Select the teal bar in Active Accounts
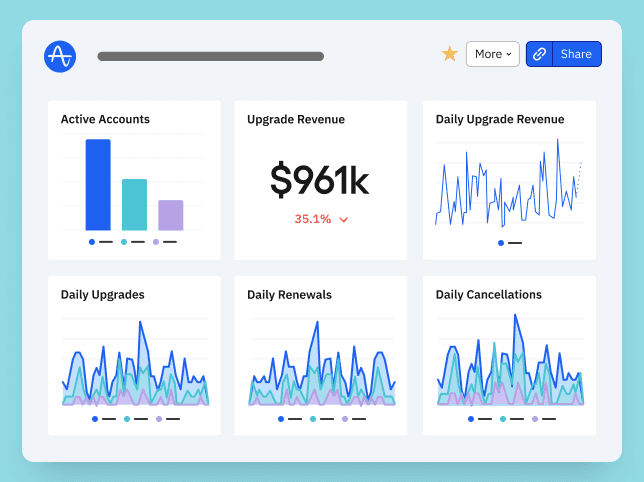 pyautogui.click(x=134, y=205)
